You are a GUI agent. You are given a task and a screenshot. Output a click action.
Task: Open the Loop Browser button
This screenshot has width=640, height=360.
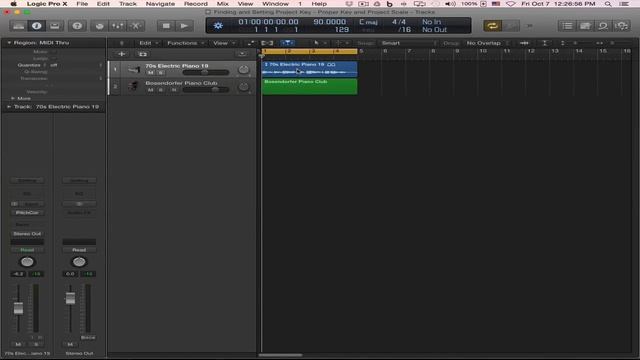(603, 26)
